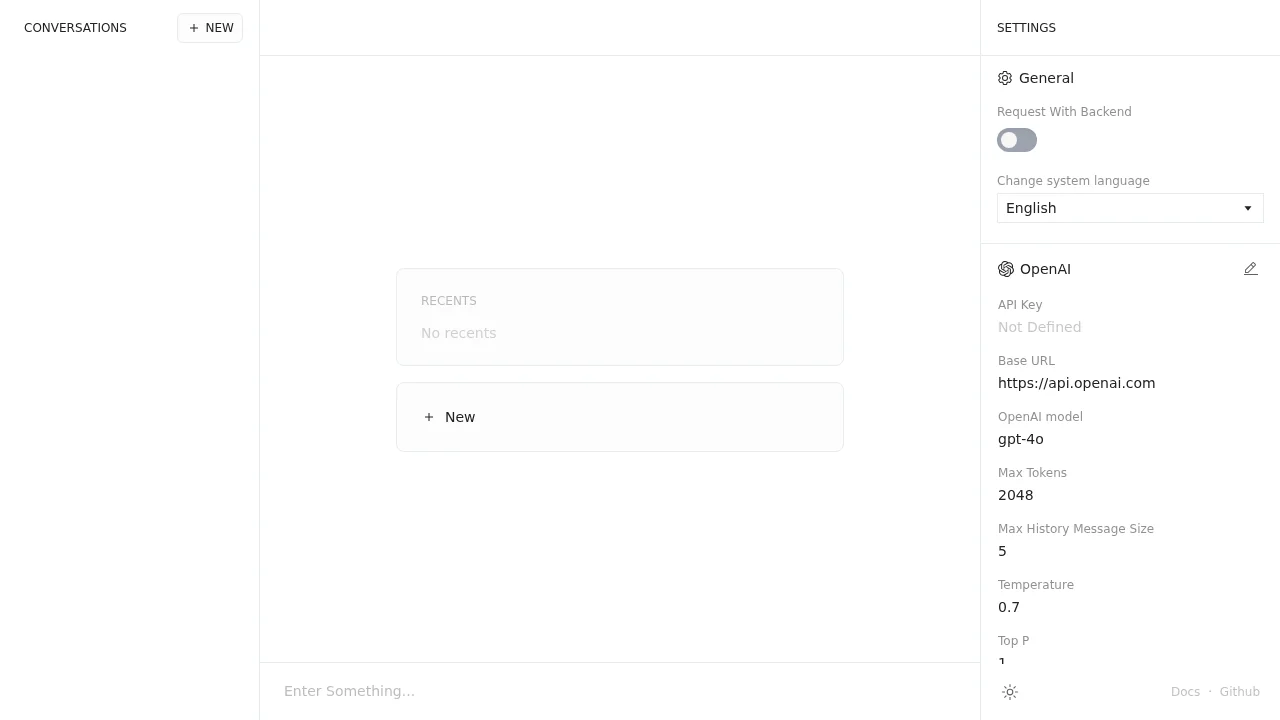
Task: Open the language dropdown arrow
Action: (x=1248, y=208)
